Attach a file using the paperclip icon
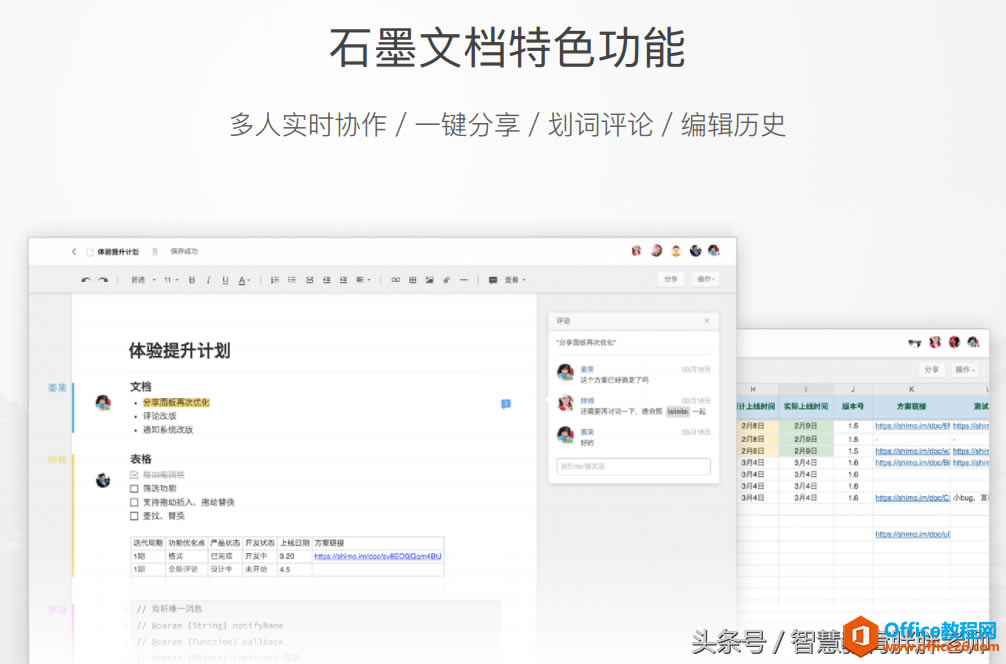 tap(447, 280)
